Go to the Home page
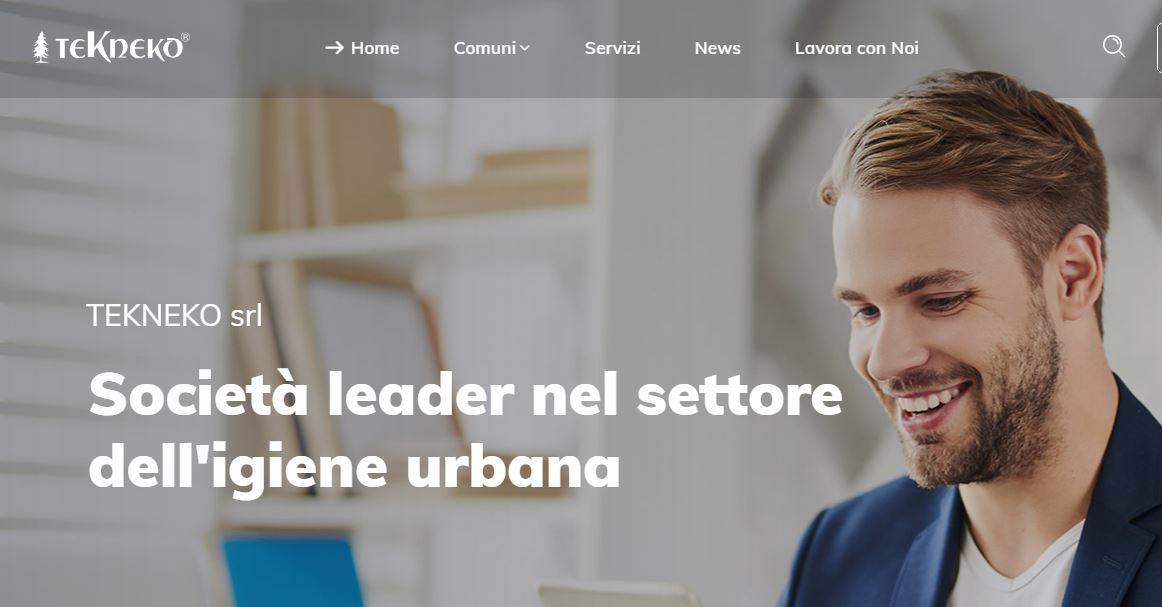Image resolution: width=1162 pixels, height=607 pixels. coord(375,47)
